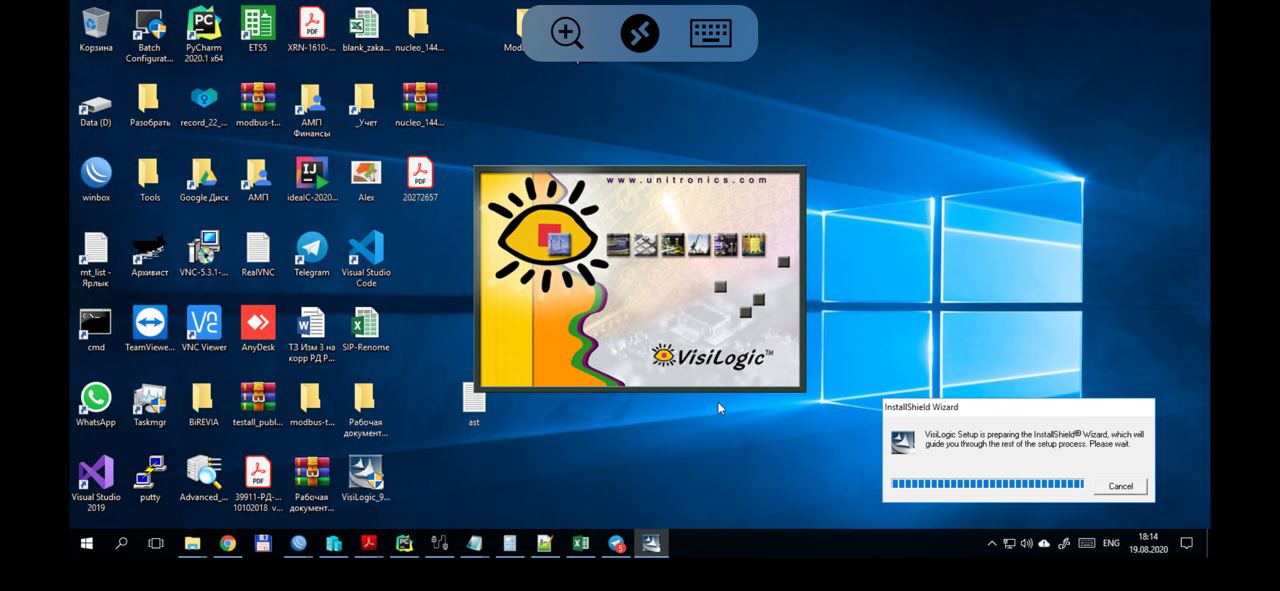Show the on-screen keyboard from remote toolbar
This screenshot has height=591, width=1280.
click(x=711, y=33)
